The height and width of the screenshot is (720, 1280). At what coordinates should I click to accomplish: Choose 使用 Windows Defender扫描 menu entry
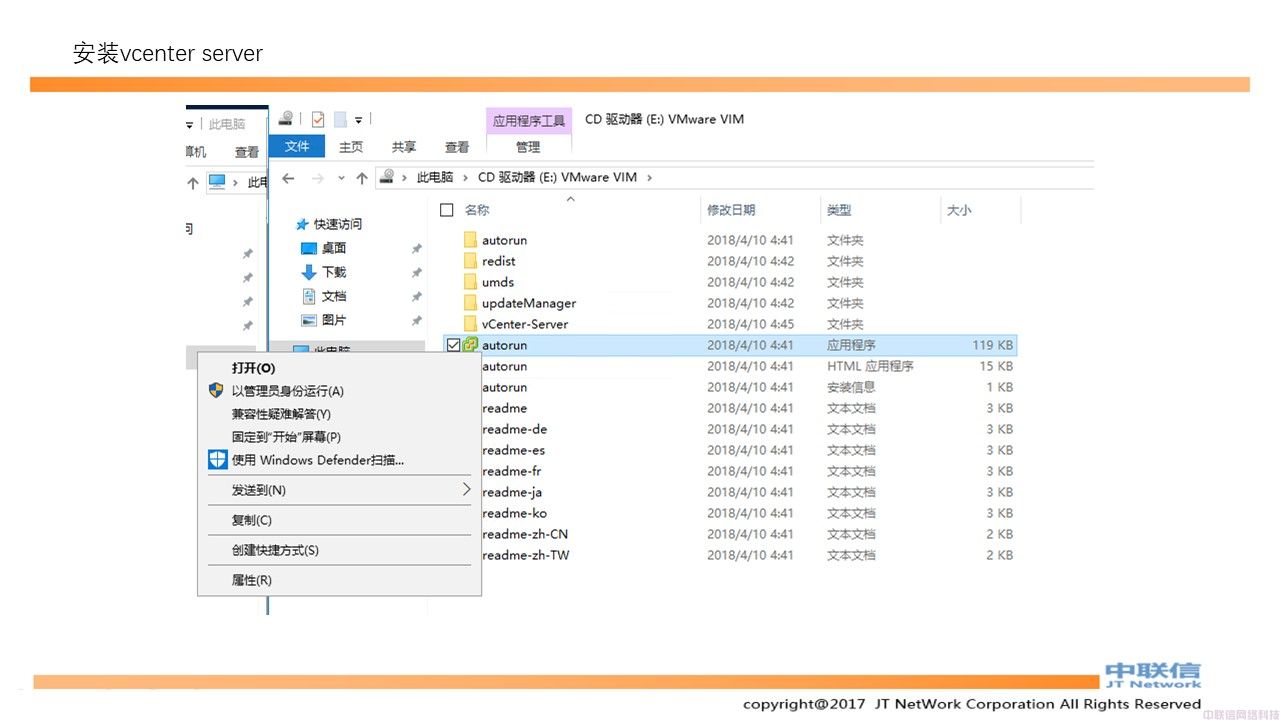click(x=339, y=460)
